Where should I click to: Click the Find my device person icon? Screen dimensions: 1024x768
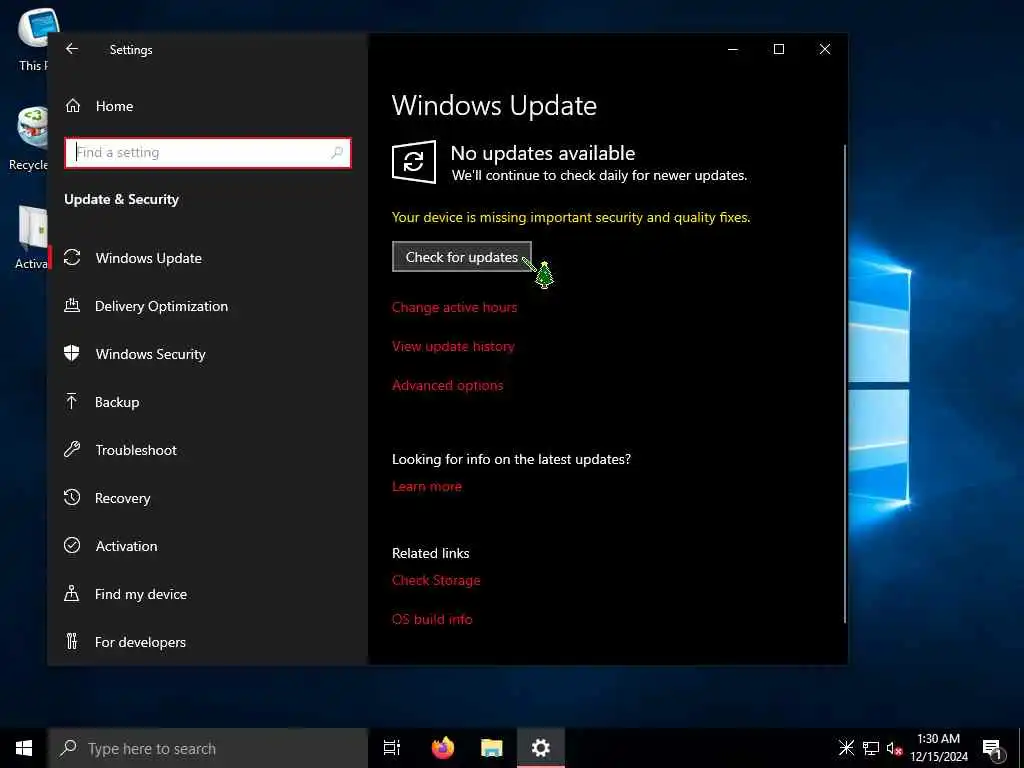tap(72, 593)
